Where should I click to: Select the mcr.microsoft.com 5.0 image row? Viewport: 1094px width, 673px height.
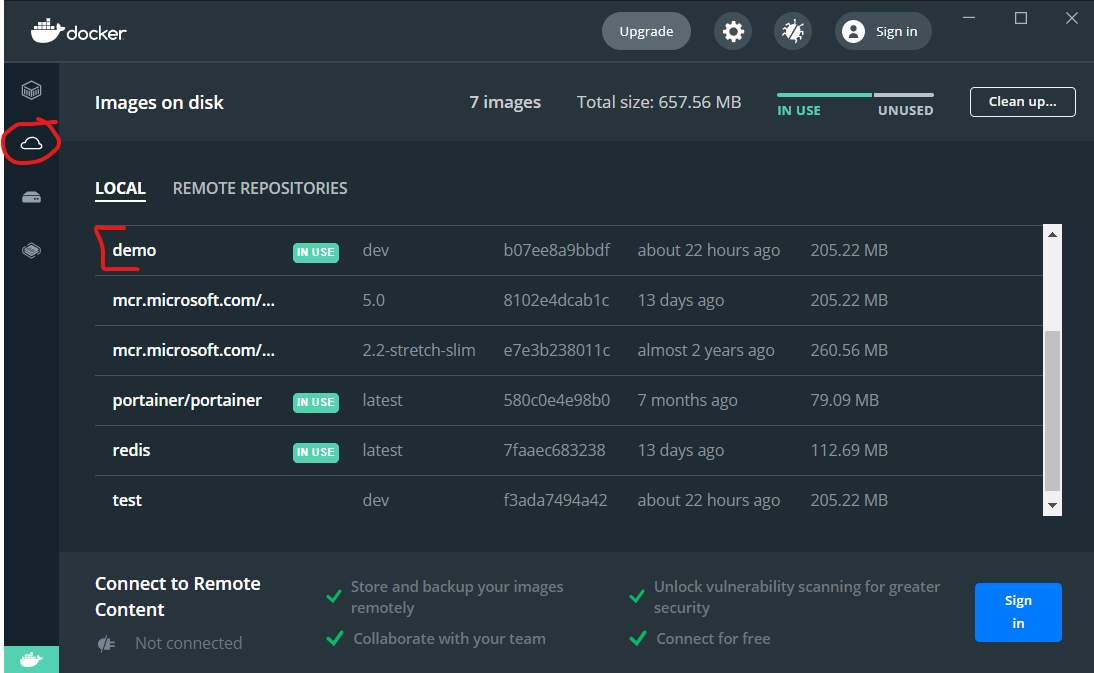click(569, 301)
